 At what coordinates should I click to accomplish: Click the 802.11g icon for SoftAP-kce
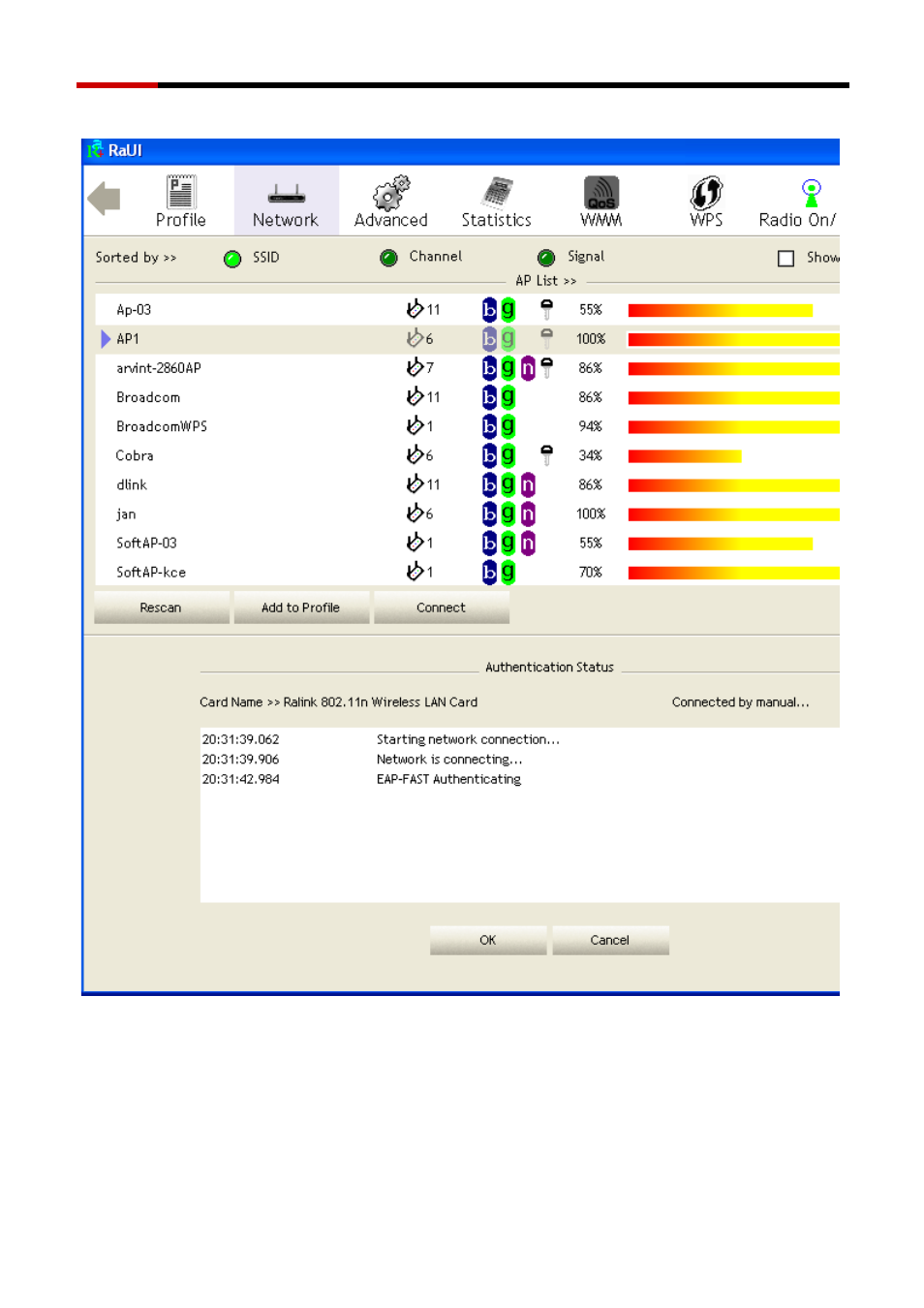point(508,572)
